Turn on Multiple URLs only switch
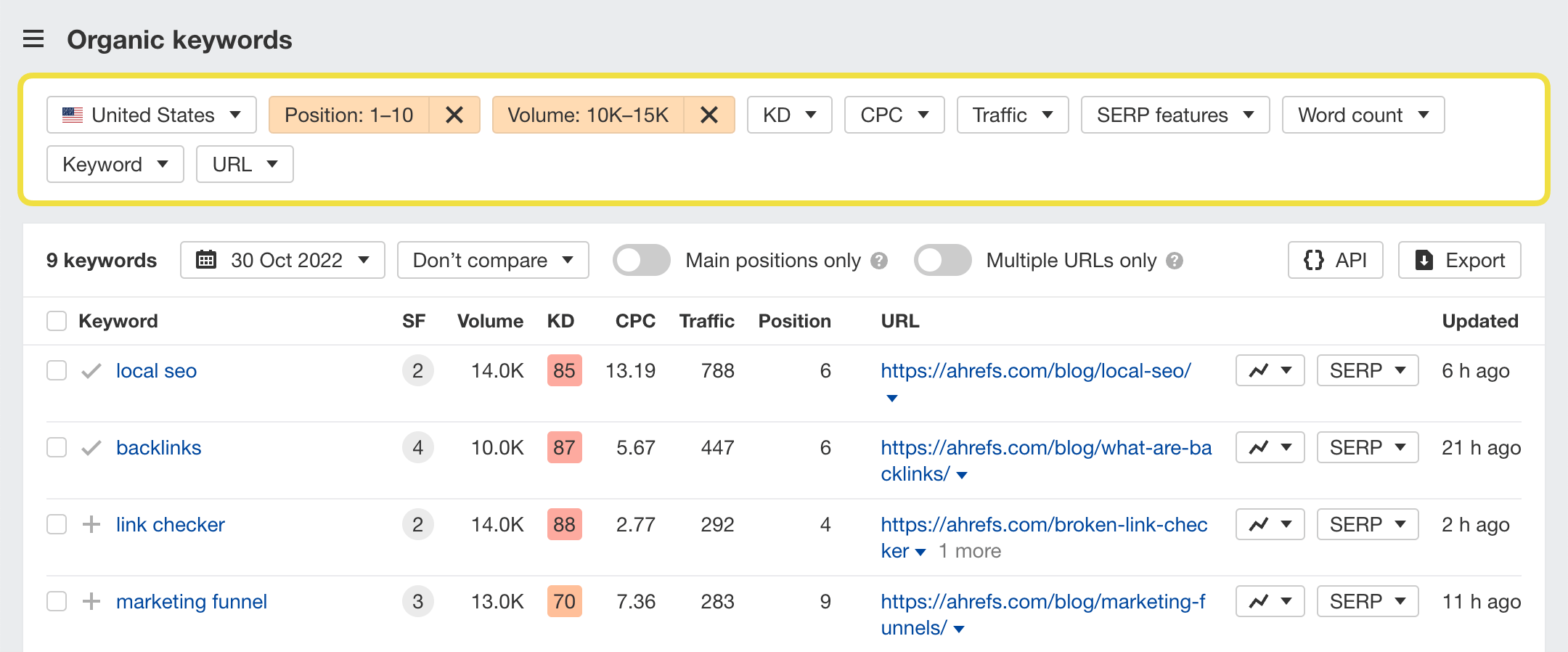 click(942, 261)
